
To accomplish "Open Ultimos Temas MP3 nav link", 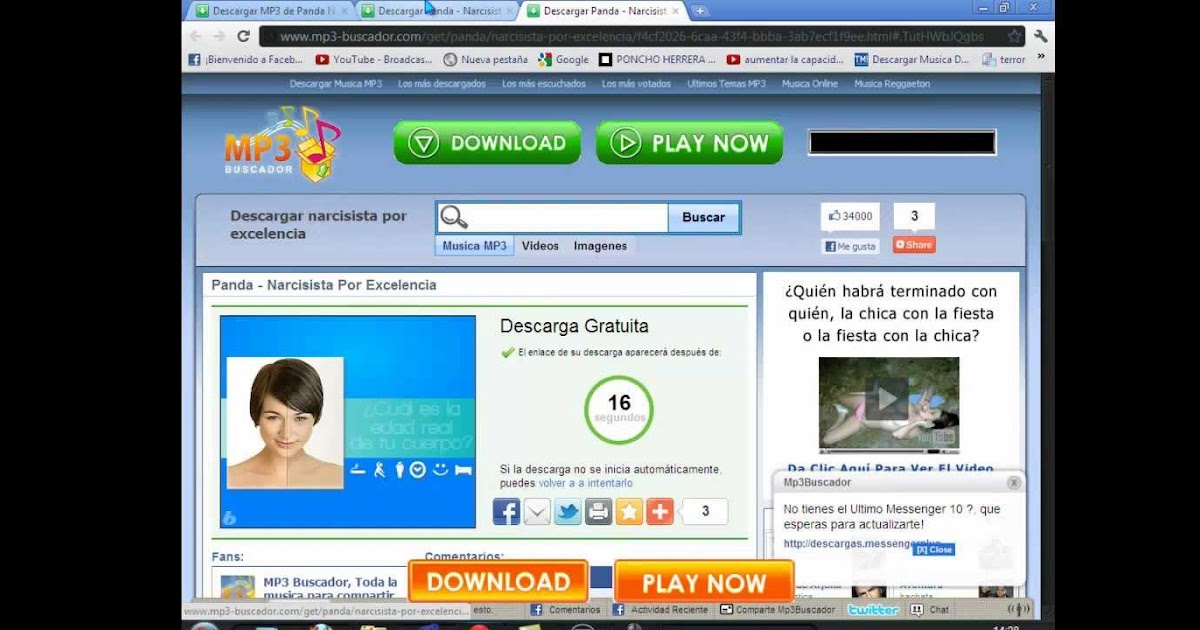I will coord(726,84).
